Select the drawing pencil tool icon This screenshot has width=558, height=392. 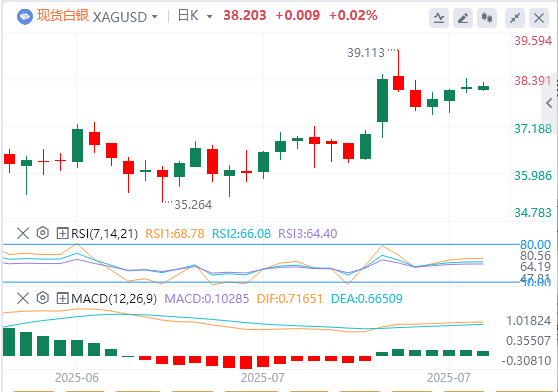[x=463, y=17]
